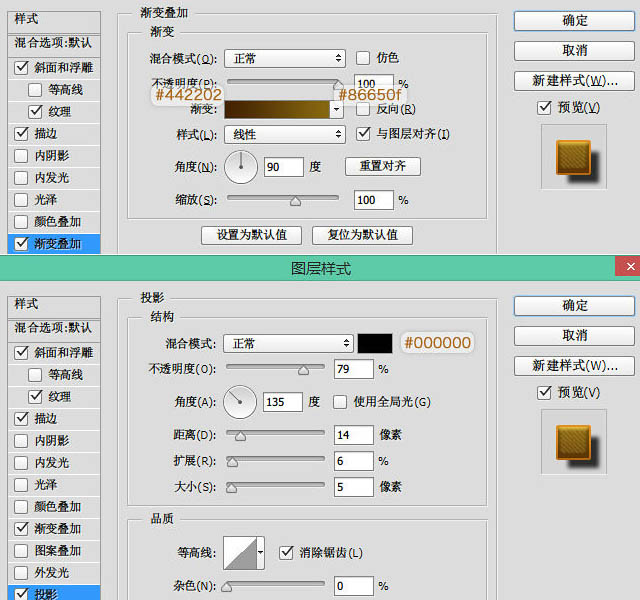Open 混合模式 dropdown in 投影 panel
The width and height of the screenshot is (640, 600).
point(288,343)
